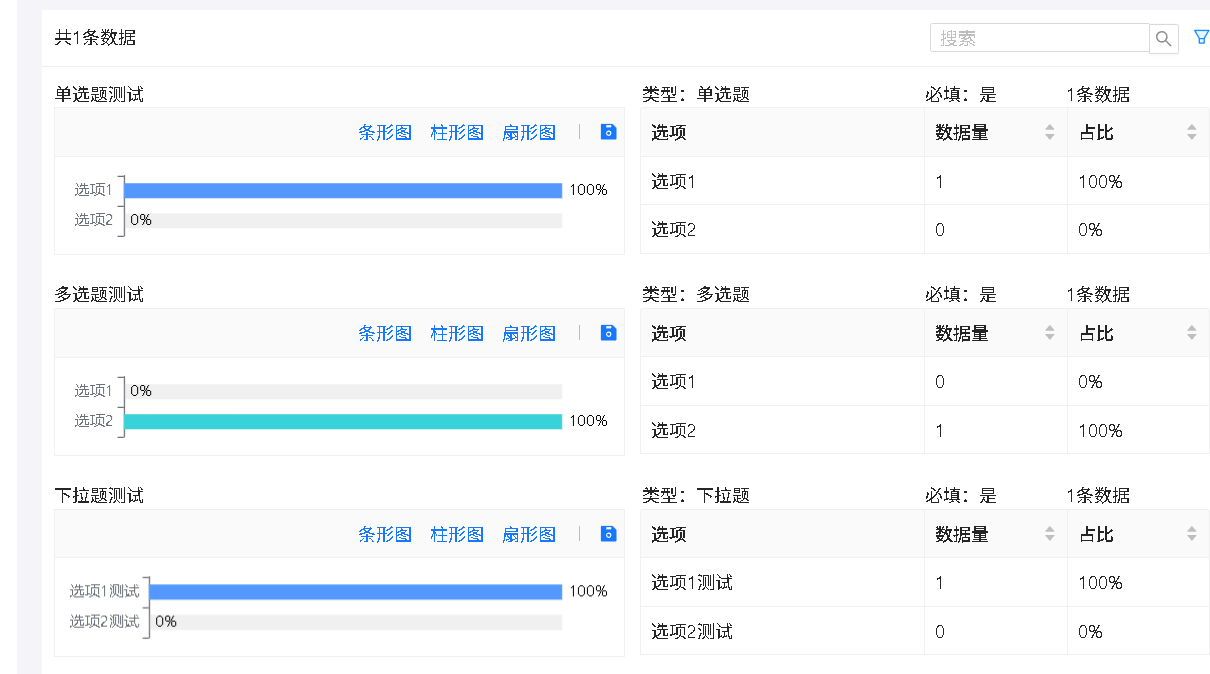Viewport: 1210px width, 674px height.
Task: Click the search magnifier icon button
Action: pos(1164,38)
